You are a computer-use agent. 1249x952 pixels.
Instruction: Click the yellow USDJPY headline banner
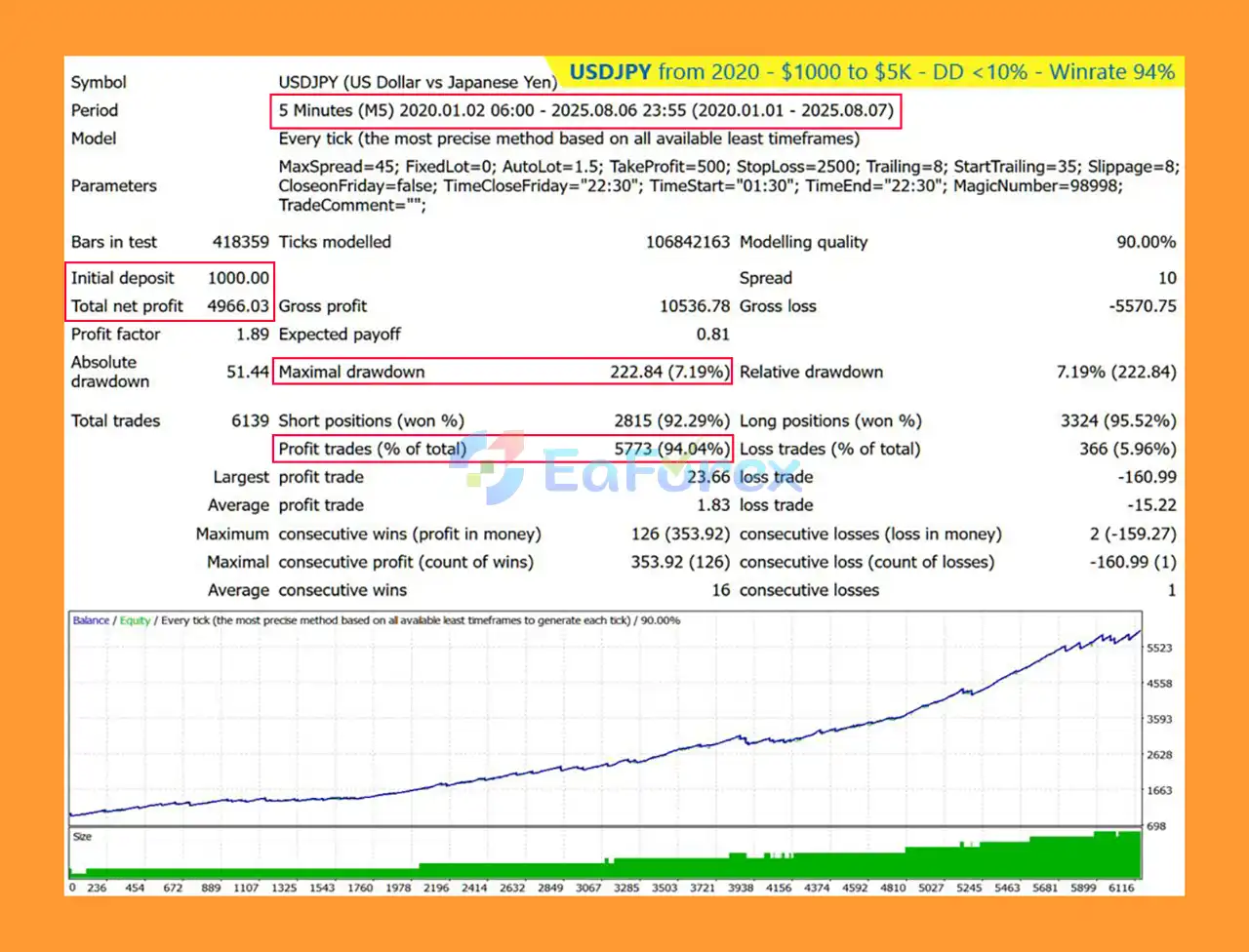pos(871,72)
